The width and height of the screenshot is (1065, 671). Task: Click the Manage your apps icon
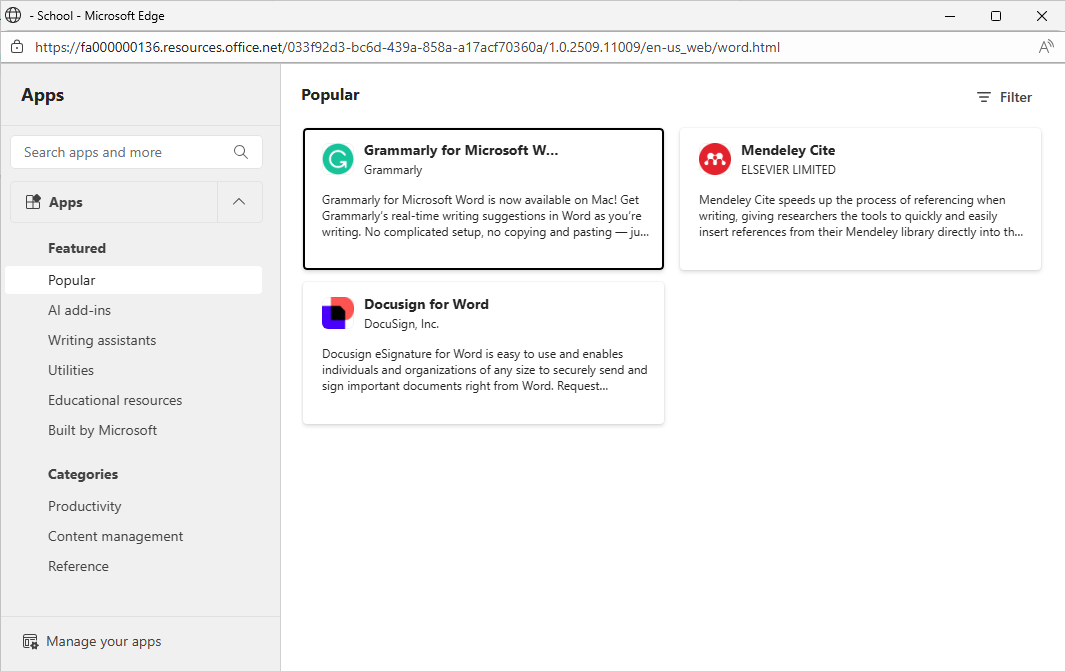tap(30, 642)
